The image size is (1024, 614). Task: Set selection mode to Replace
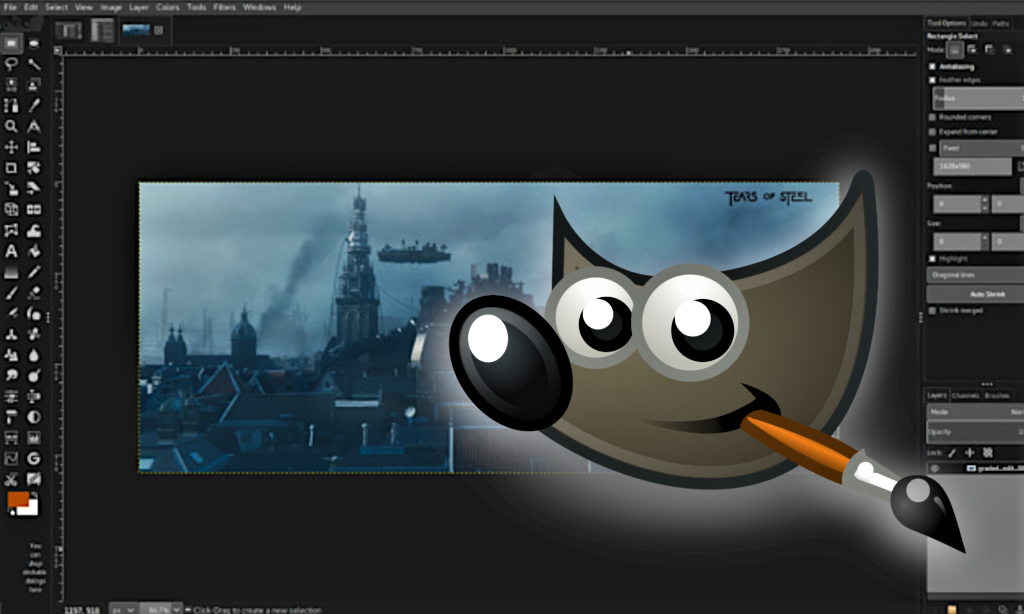tap(955, 50)
